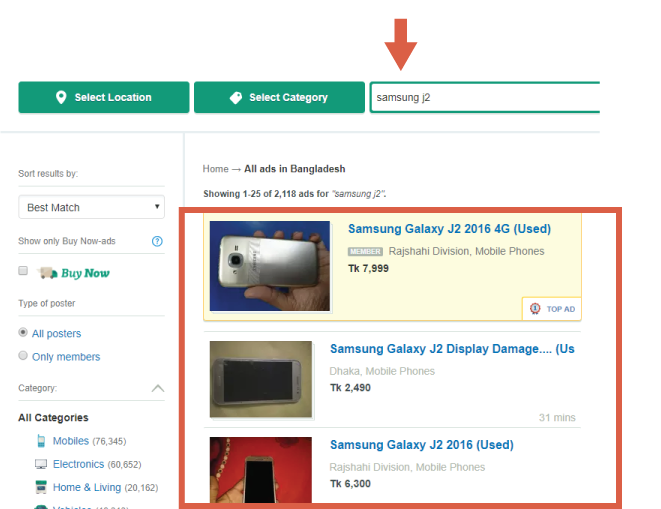
Task: Select the All posters radio button
Action: point(23,332)
